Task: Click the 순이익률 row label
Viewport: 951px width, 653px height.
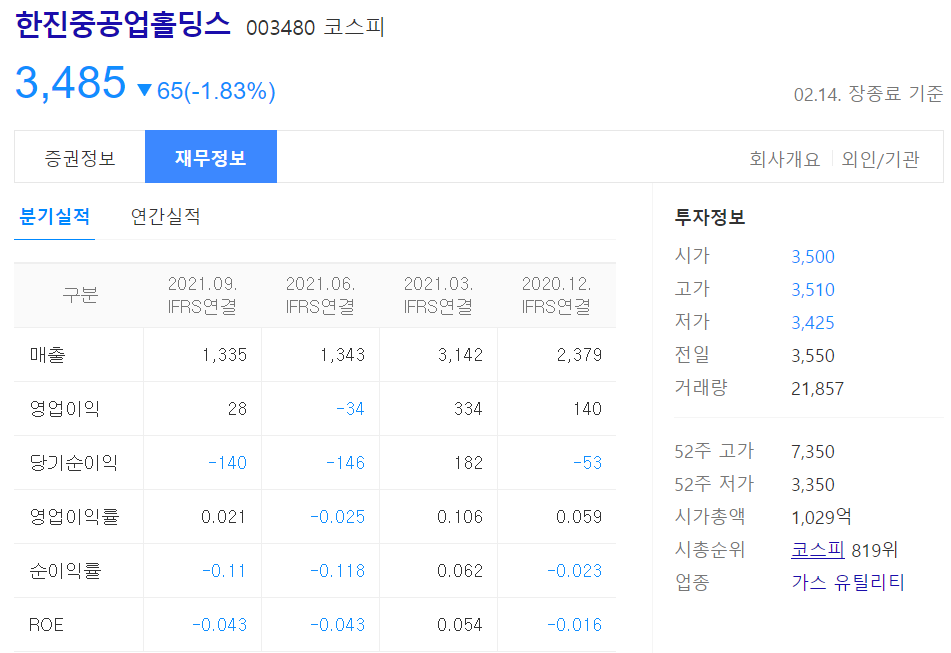Action: click(x=65, y=571)
